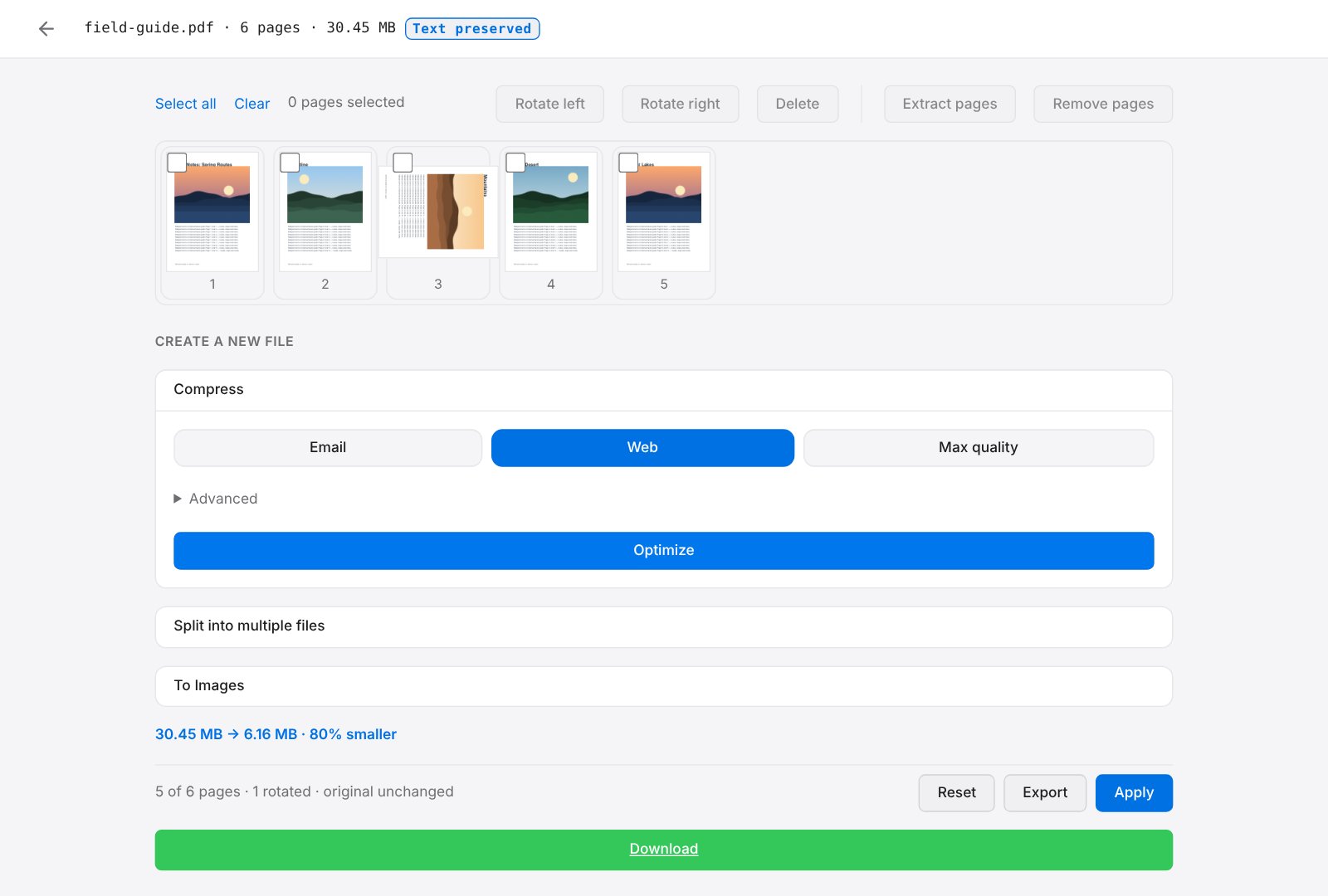Select the rotated page 3 thumbnail
Image resolution: width=1328 pixels, height=896 pixels.
coord(438,212)
